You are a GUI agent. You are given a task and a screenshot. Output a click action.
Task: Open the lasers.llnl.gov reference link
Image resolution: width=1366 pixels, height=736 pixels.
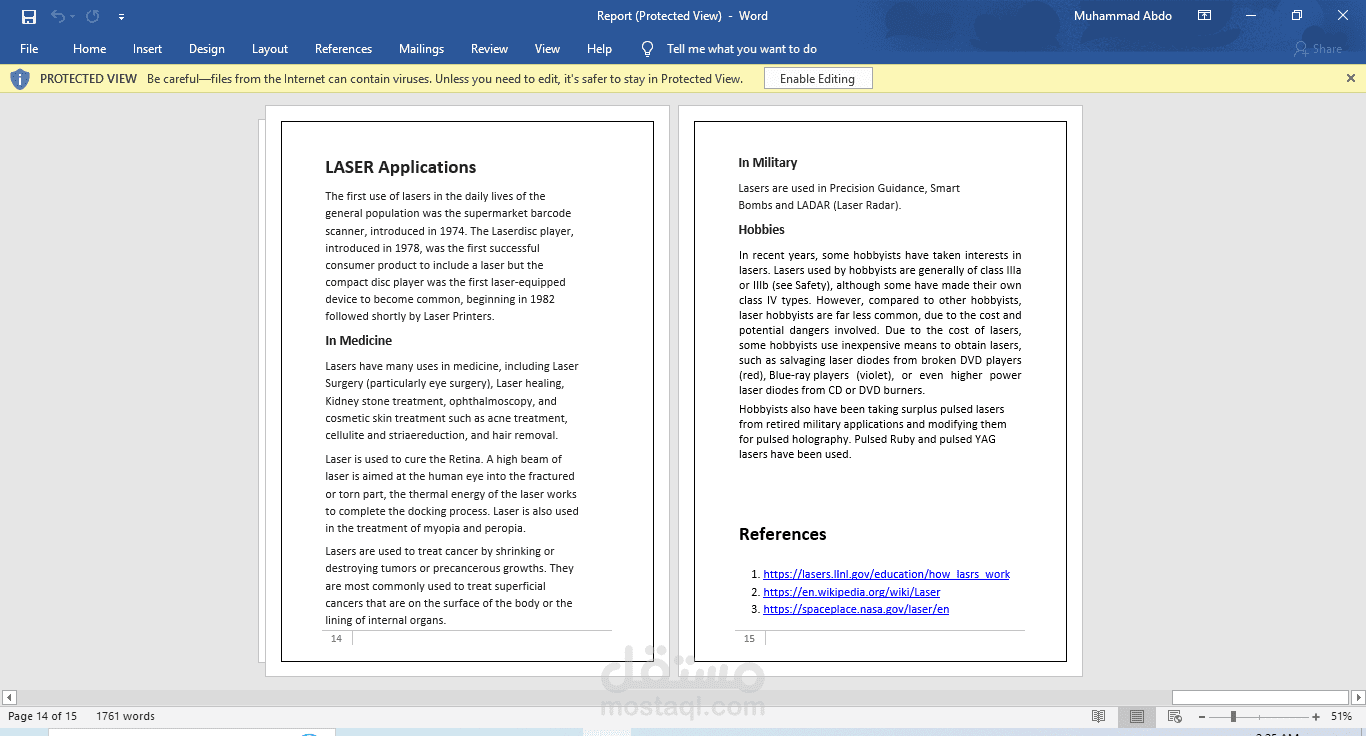pos(886,574)
